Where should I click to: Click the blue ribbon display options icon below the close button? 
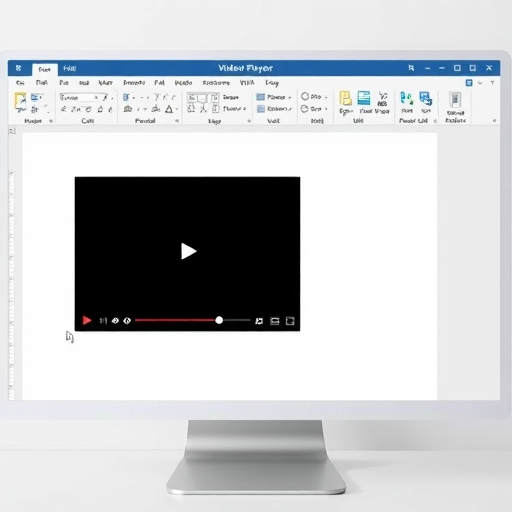469,83
